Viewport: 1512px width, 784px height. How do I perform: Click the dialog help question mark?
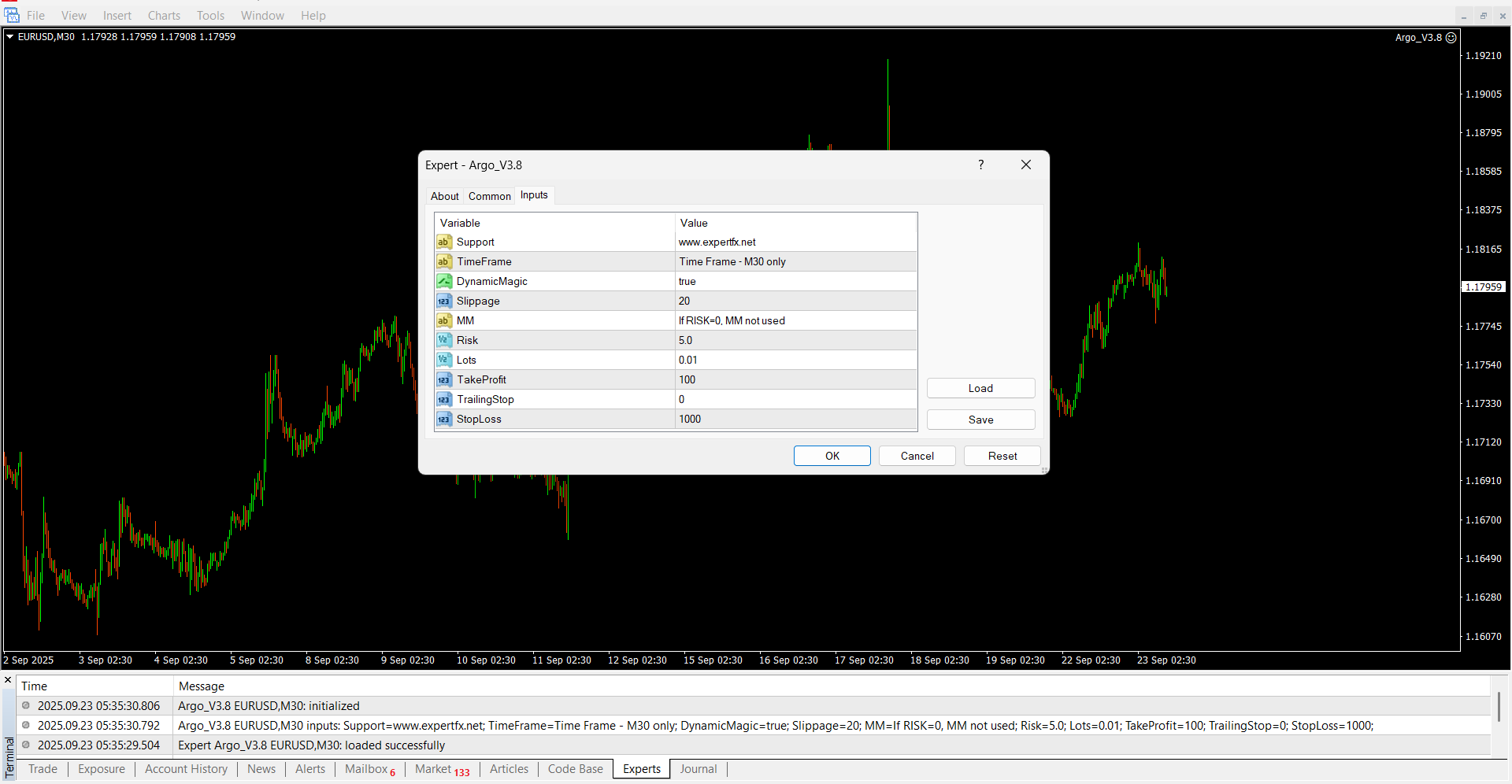click(980, 165)
